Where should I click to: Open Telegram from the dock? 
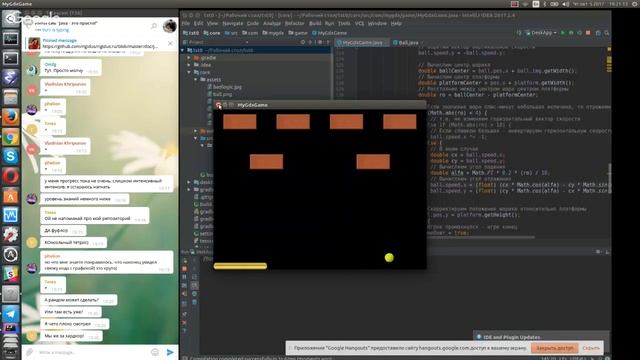click(x=11, y=313)
